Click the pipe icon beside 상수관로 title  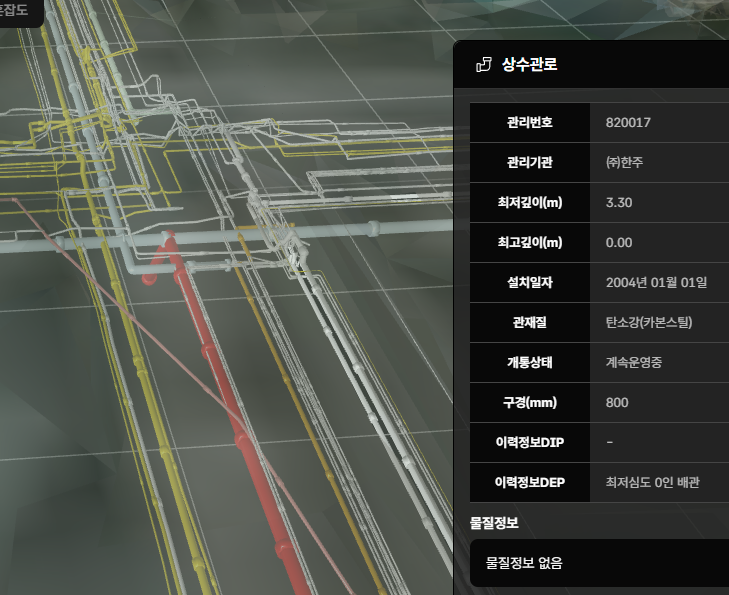click(484, 64)
